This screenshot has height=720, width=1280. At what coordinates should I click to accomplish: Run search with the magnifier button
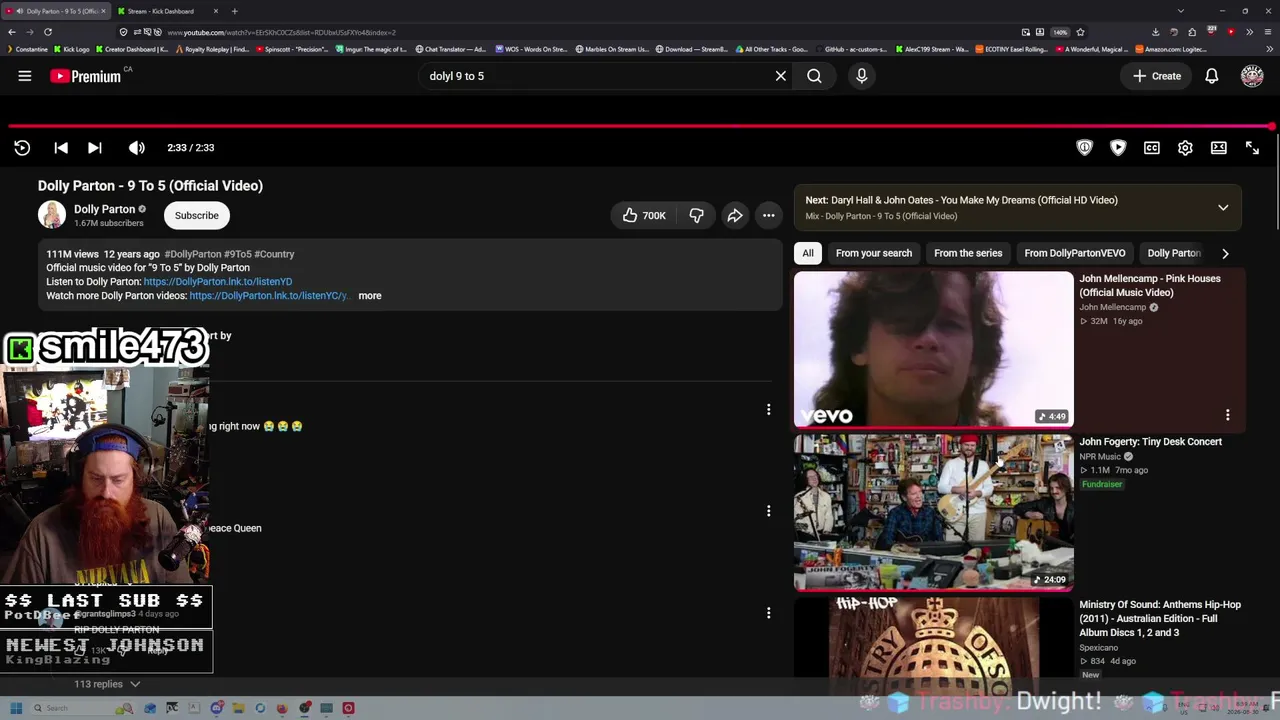(814, 76)
